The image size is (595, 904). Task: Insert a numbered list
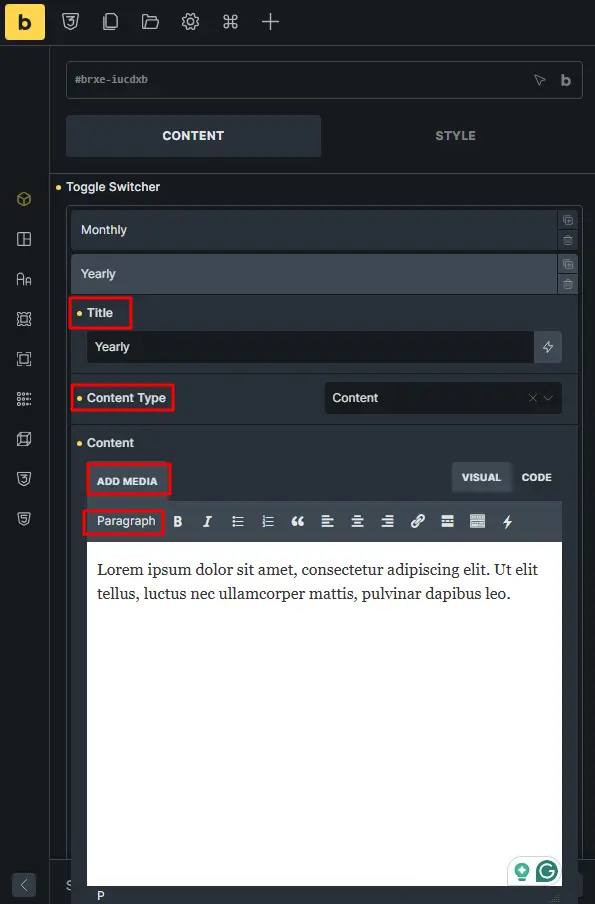pos(268,522)
